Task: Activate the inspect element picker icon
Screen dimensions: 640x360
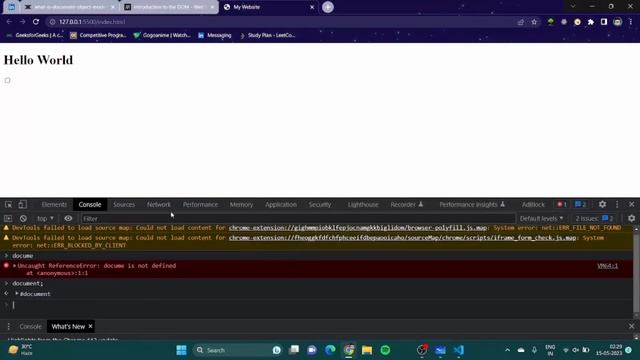Action: click(8, 204)
